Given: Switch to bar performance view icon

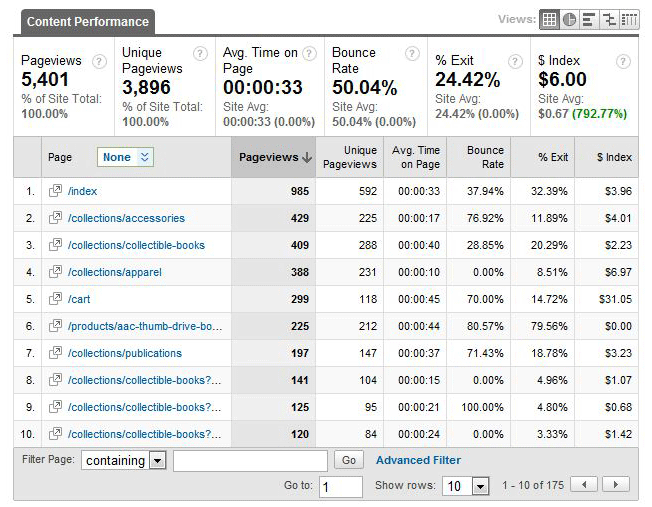Looking at the screenshot, I should 588,20.
